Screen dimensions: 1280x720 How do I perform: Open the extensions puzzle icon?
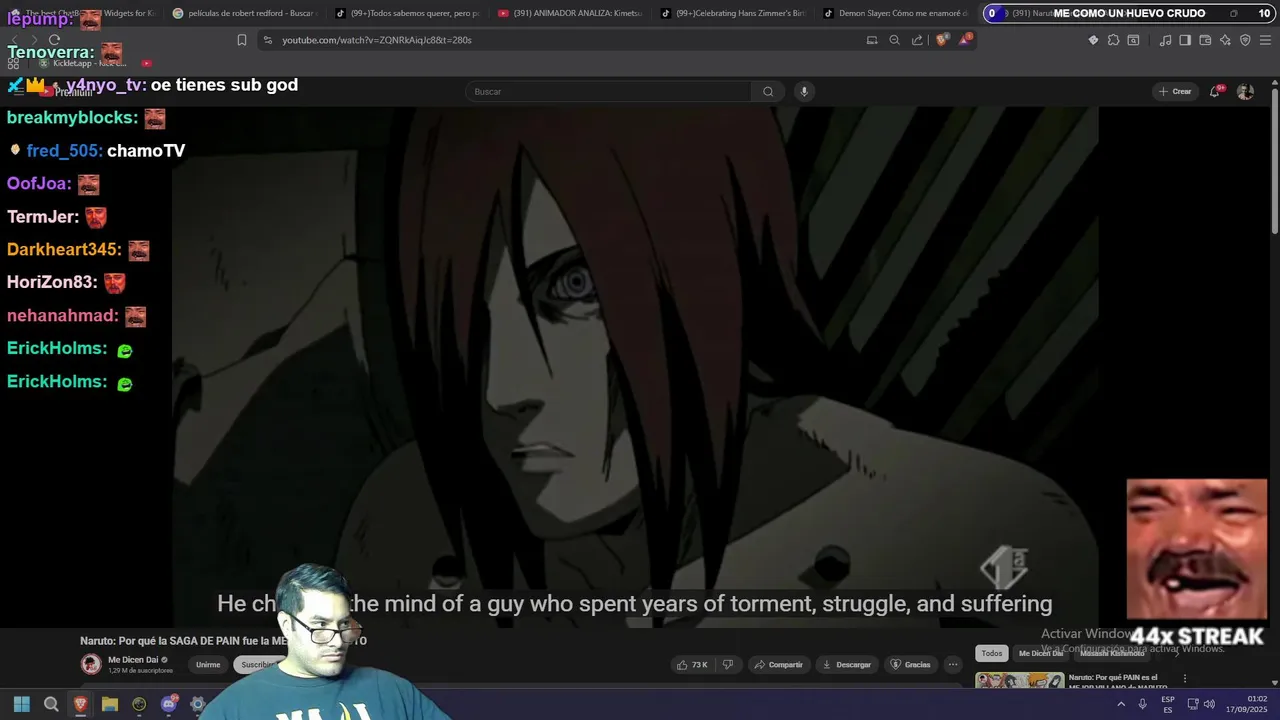(x=1113, y=40)
